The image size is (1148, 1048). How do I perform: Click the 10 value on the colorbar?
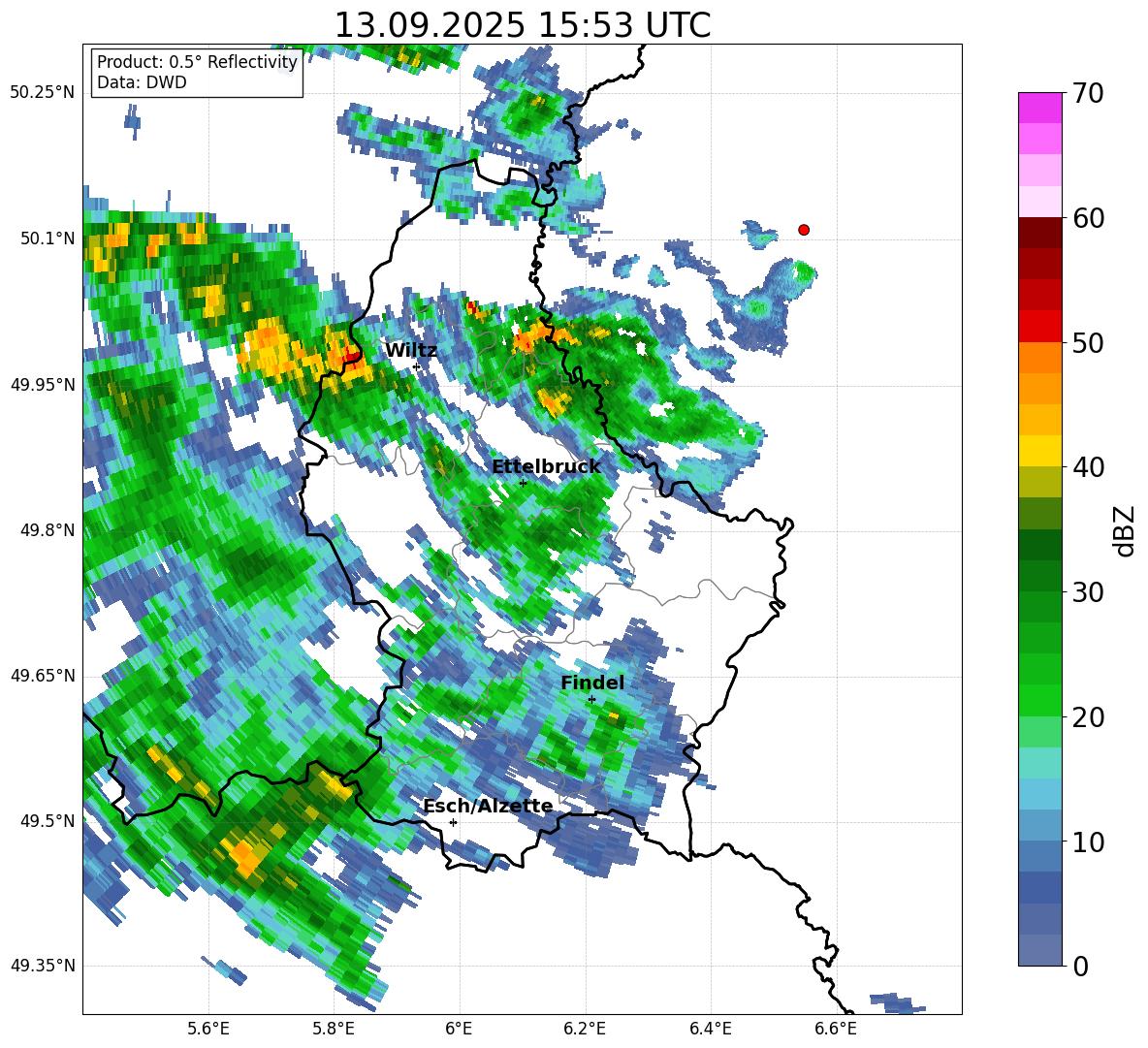[x=1088, y=842]
